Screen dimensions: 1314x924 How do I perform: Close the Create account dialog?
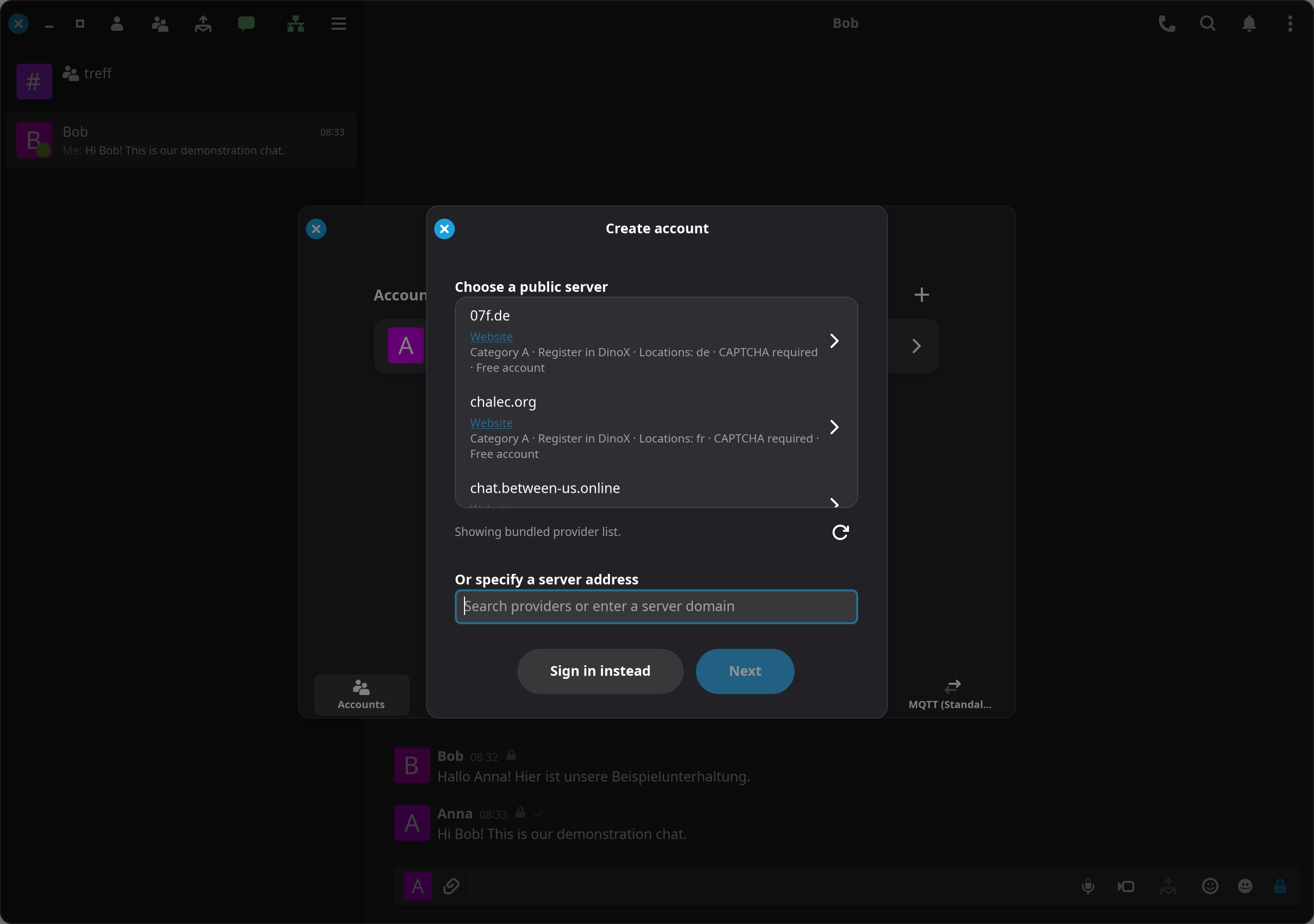coord(444,229)
